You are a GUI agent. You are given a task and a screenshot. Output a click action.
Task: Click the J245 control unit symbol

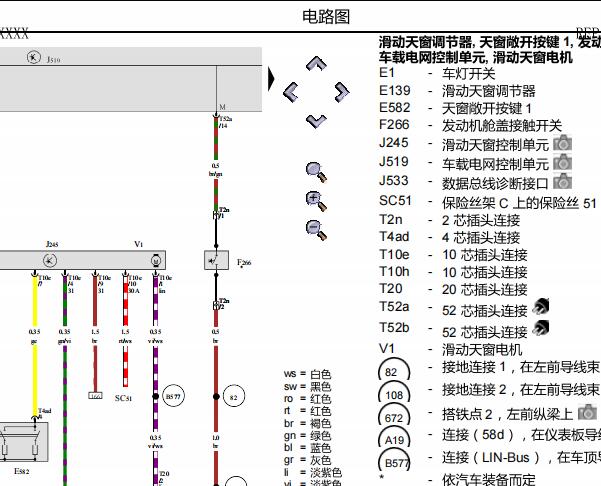click(50, 260)
